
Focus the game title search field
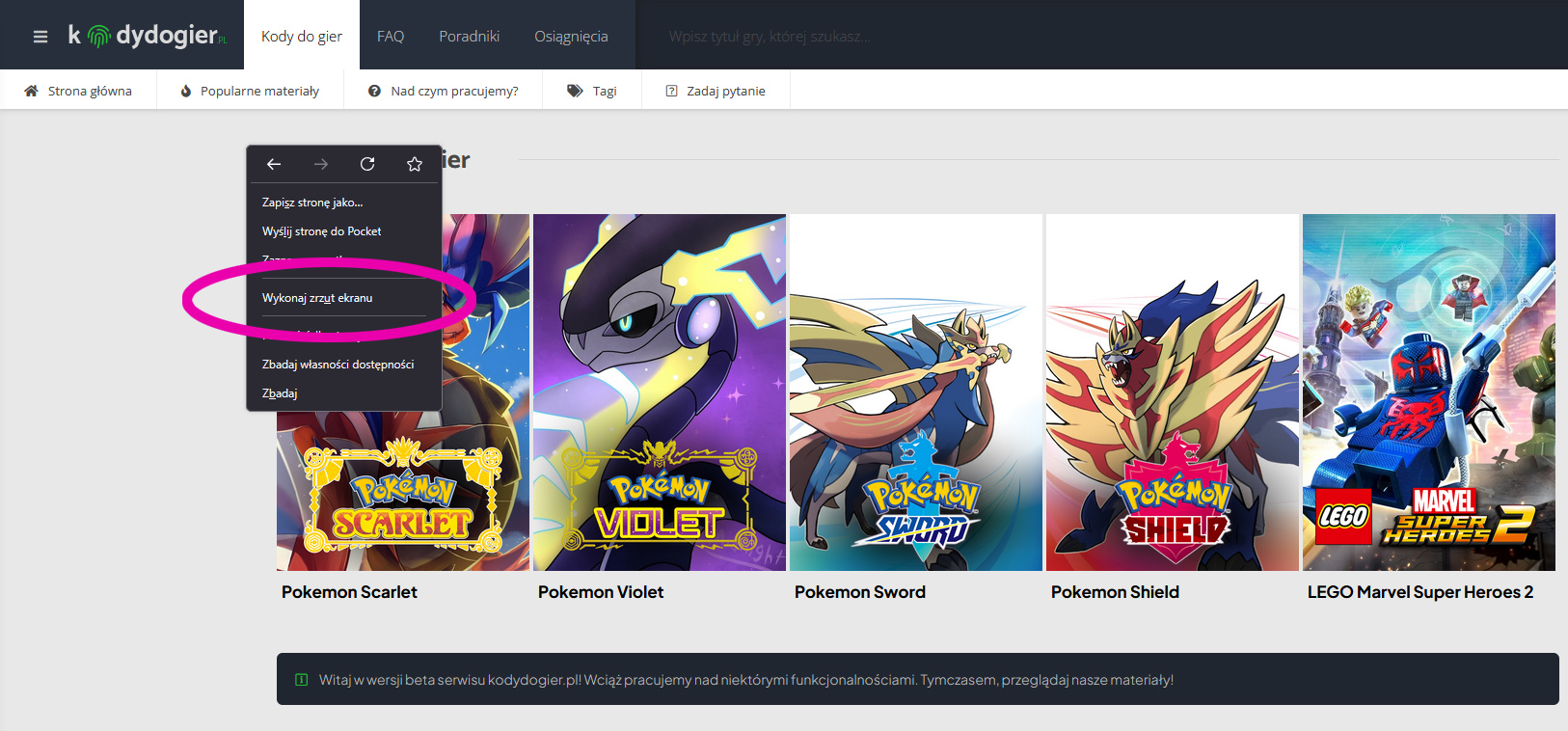[868, 37]
